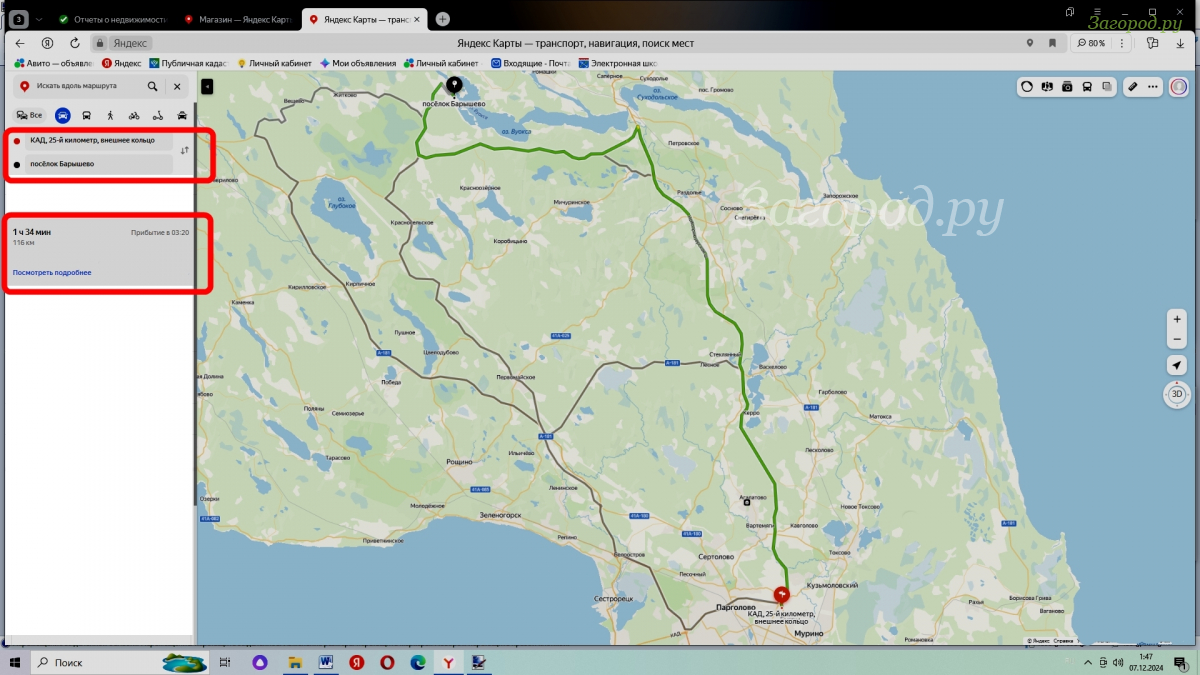The height and width of the screenshot is (675, 1200).
Task: Open the Windows Start menu
Action: coord(15,662)
